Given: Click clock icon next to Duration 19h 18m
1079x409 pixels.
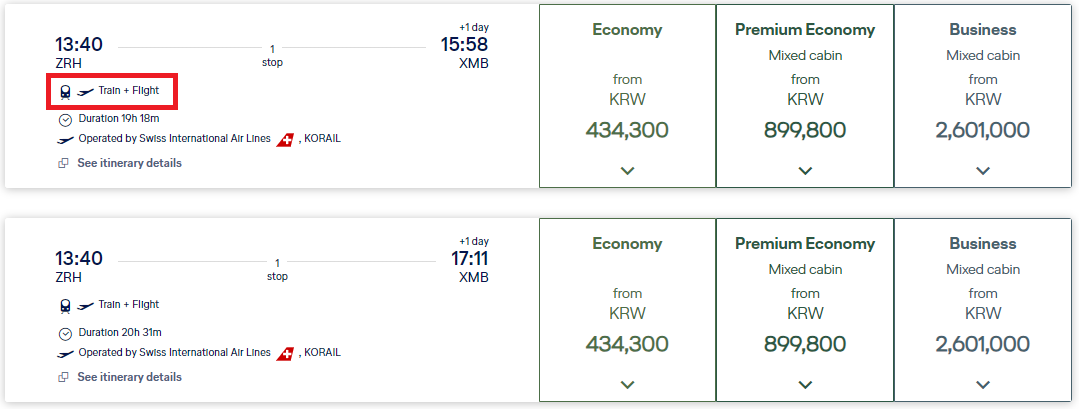Looking at the screenshot, I should (65, 119).
